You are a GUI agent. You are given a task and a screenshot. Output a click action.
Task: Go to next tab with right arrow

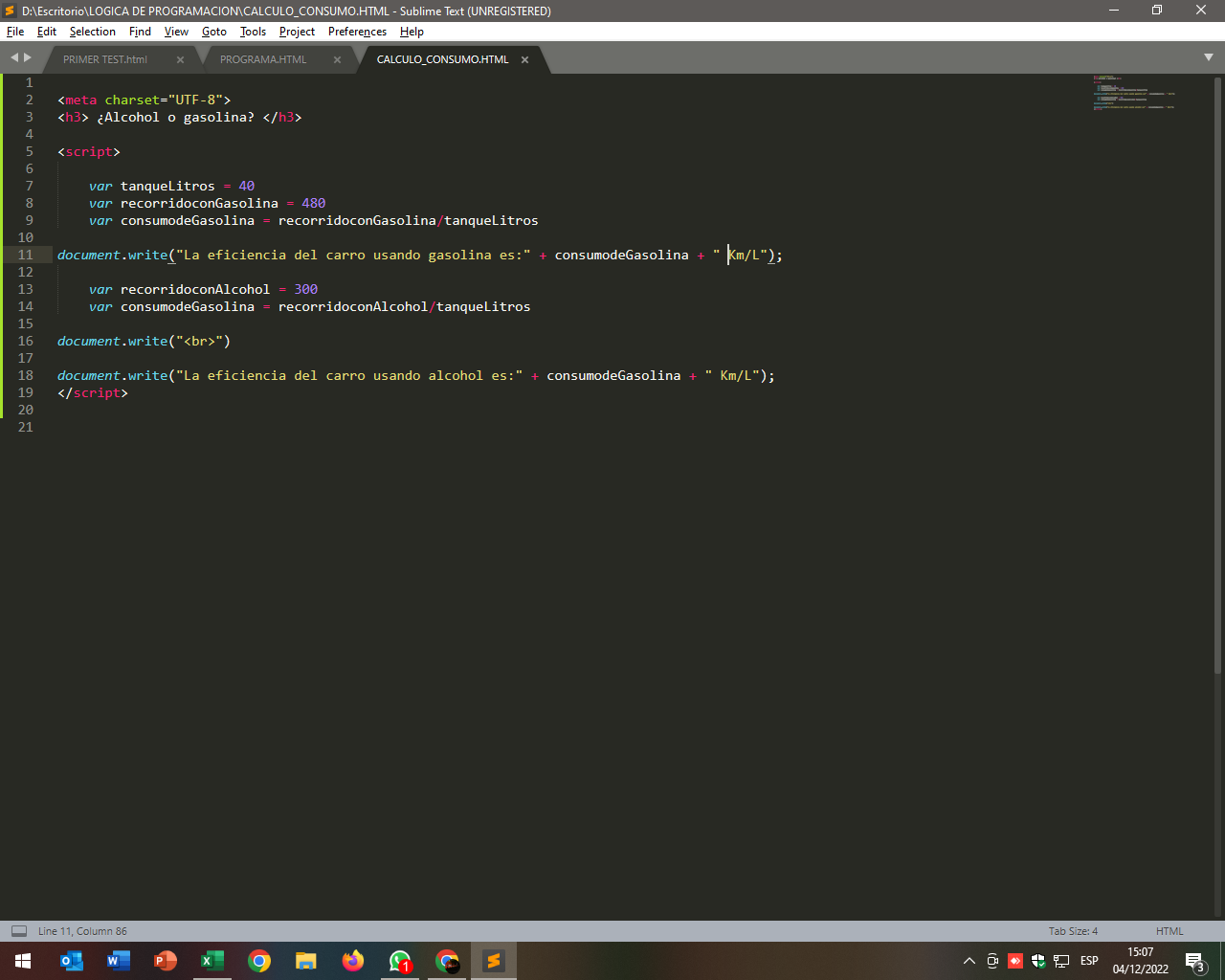click(x=28, y=57)
